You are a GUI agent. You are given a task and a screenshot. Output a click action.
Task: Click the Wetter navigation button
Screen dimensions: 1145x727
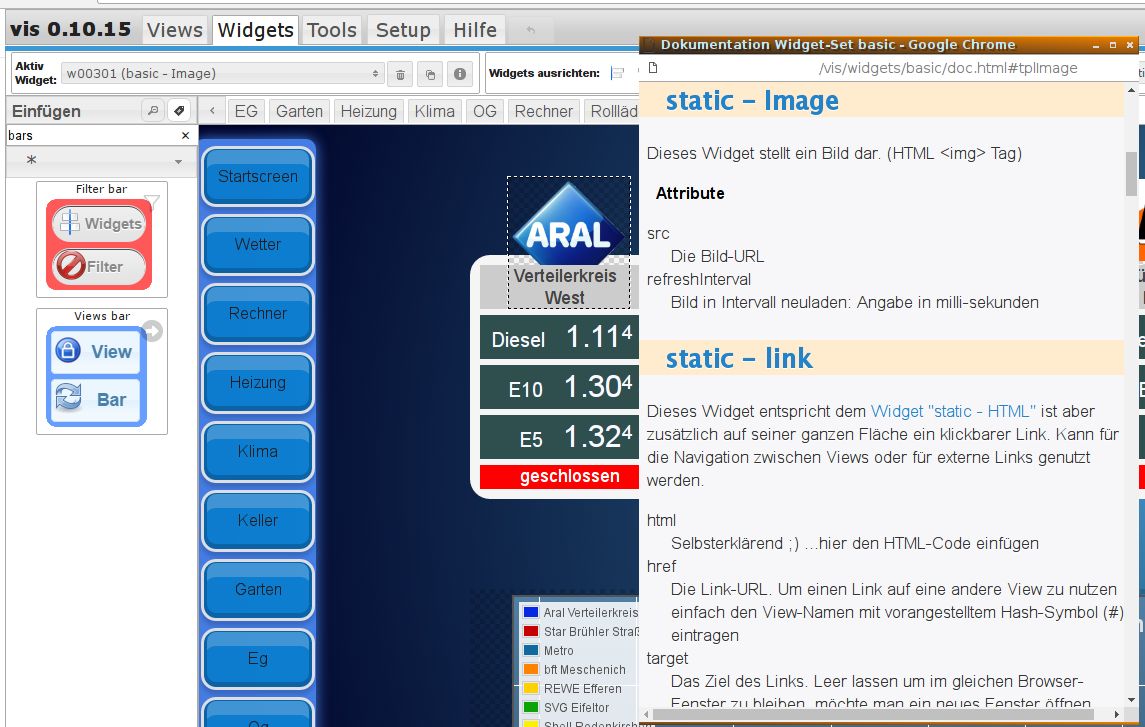tap(258, 245)
